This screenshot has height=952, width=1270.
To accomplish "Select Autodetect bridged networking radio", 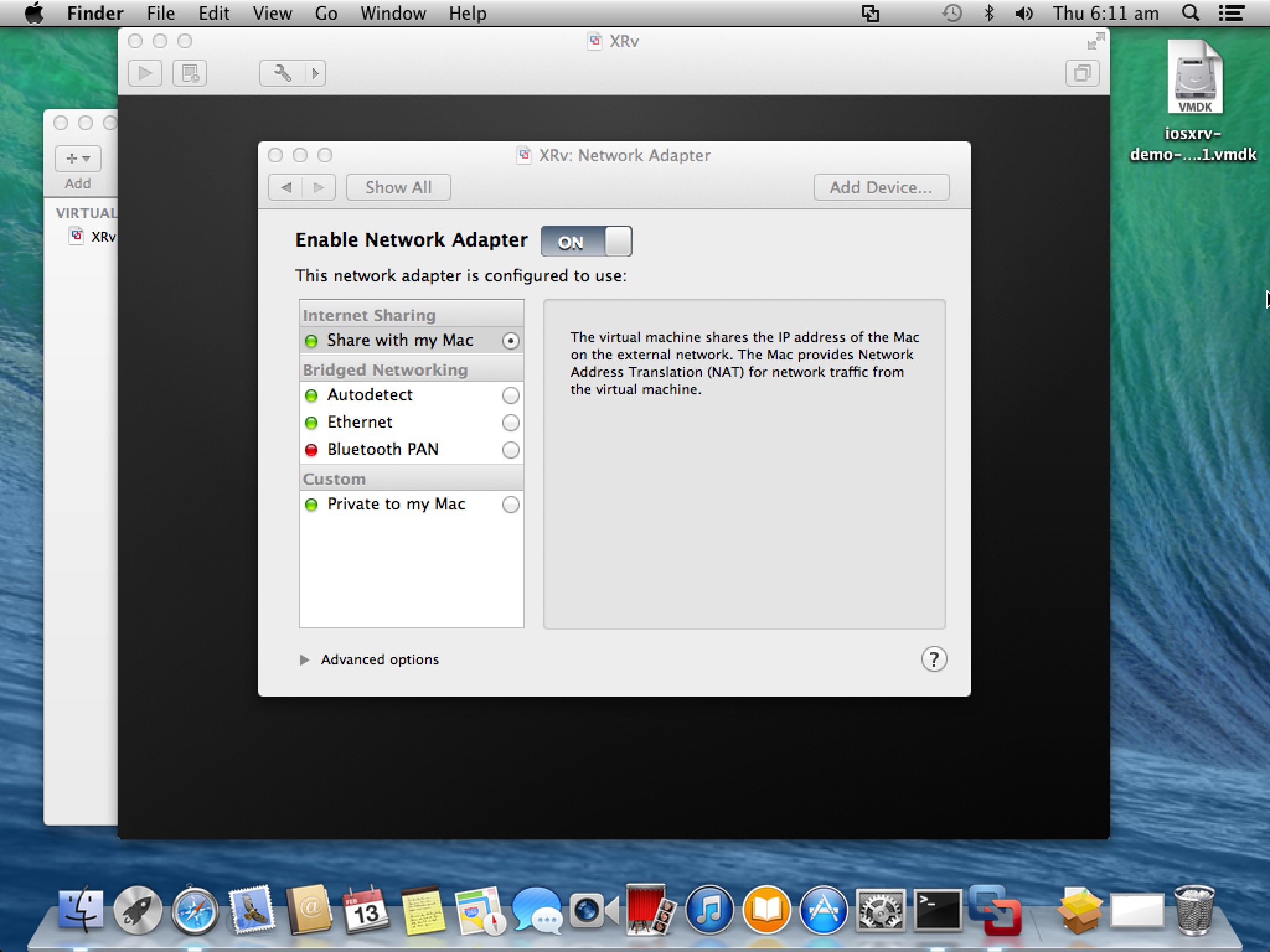I will pyautogui.click(x=510, y=395).
